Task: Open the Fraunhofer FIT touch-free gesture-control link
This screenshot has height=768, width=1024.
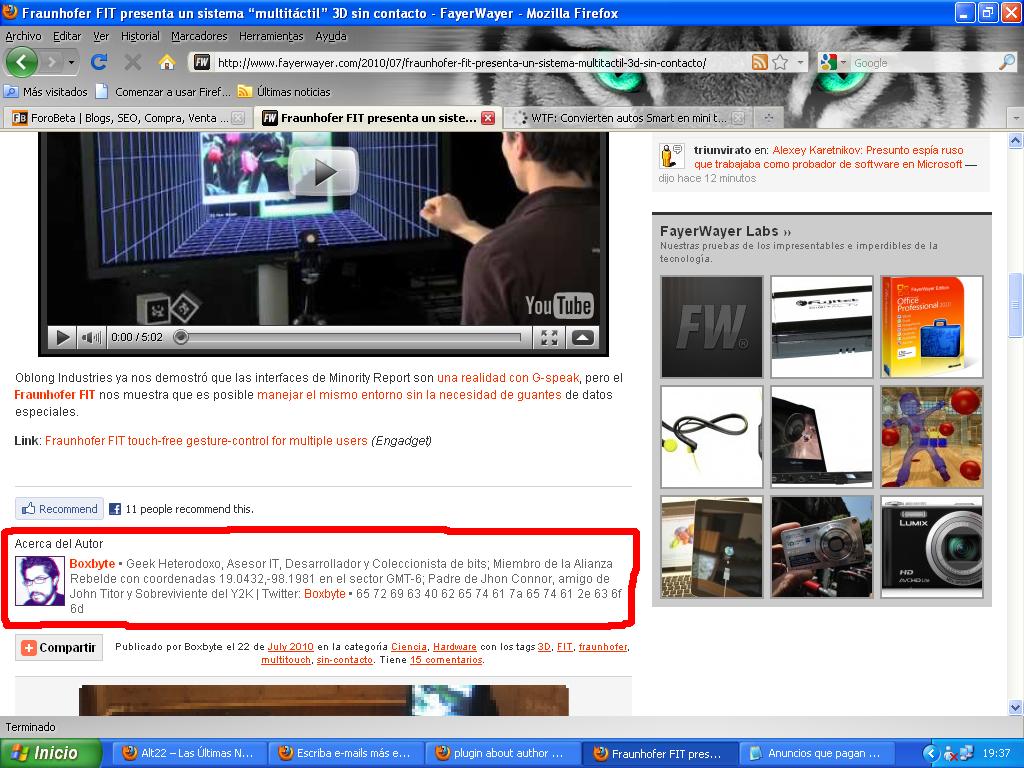Action: coord(206,441)
